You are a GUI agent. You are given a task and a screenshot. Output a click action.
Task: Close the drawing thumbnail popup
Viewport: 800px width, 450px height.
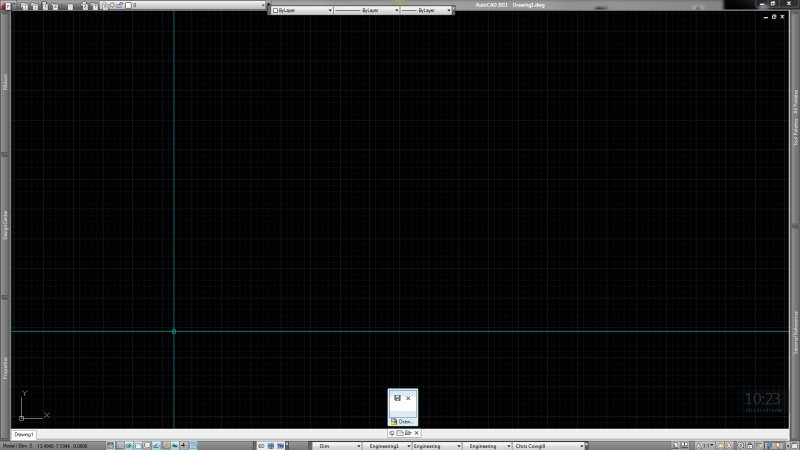tap(408, 398)
